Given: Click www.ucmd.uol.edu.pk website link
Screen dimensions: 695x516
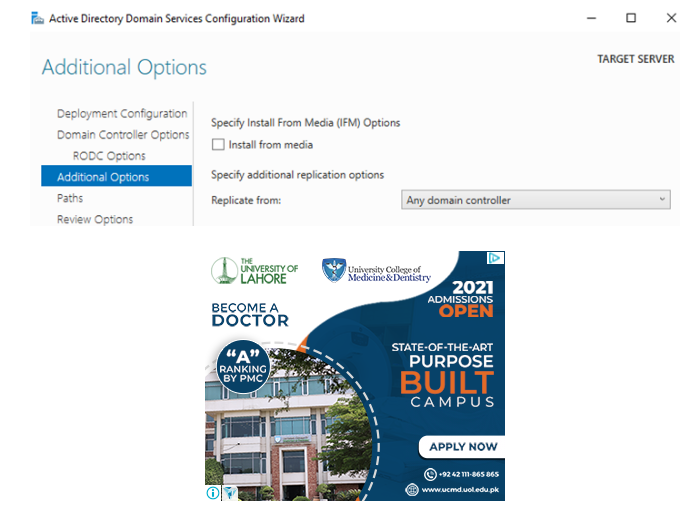Looking at the screenshot, I should pyautogui.click(x=460, y=490).
